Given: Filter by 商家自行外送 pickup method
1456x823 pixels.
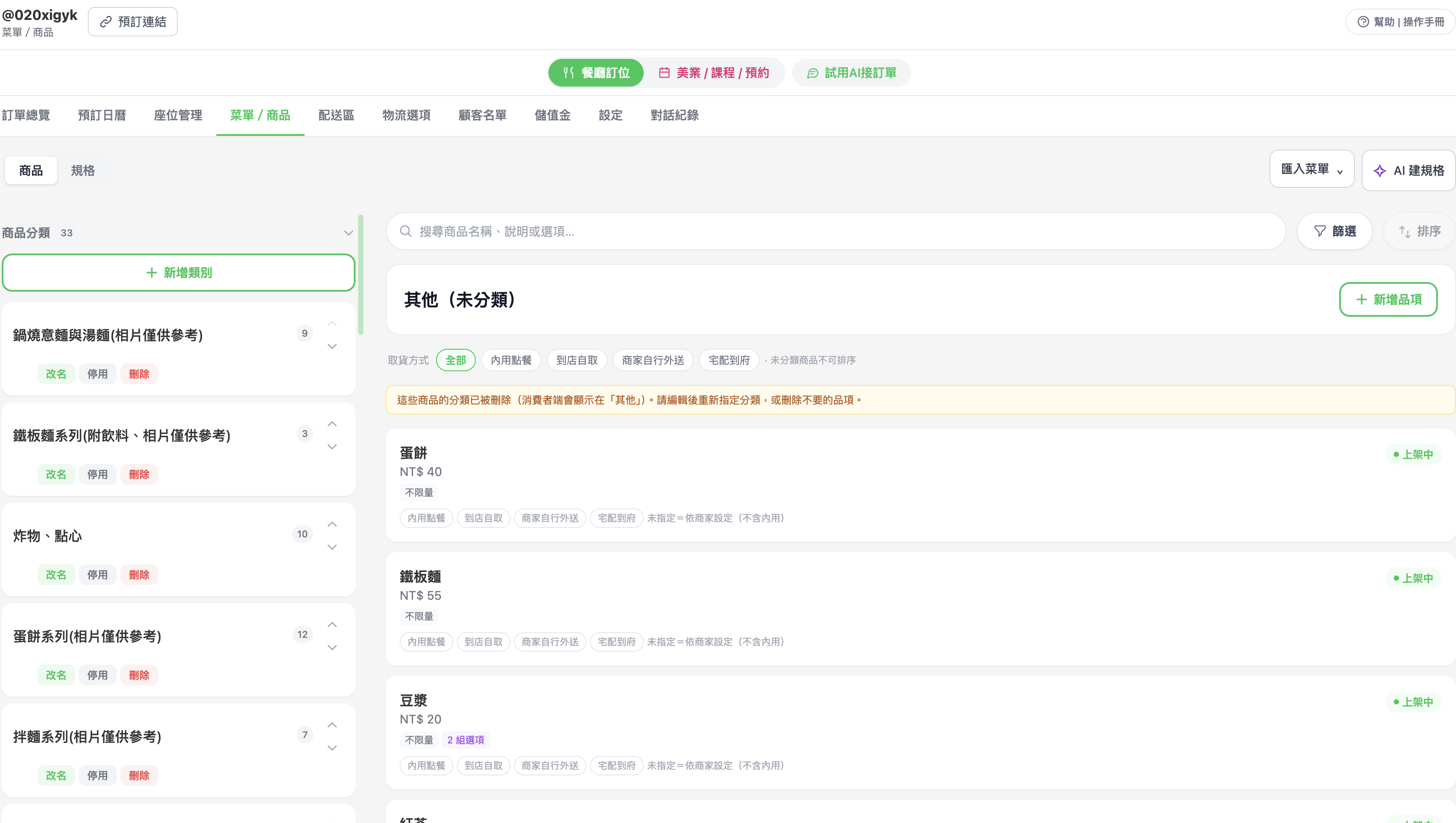Looking at the screenshot, I should point(653,360).
